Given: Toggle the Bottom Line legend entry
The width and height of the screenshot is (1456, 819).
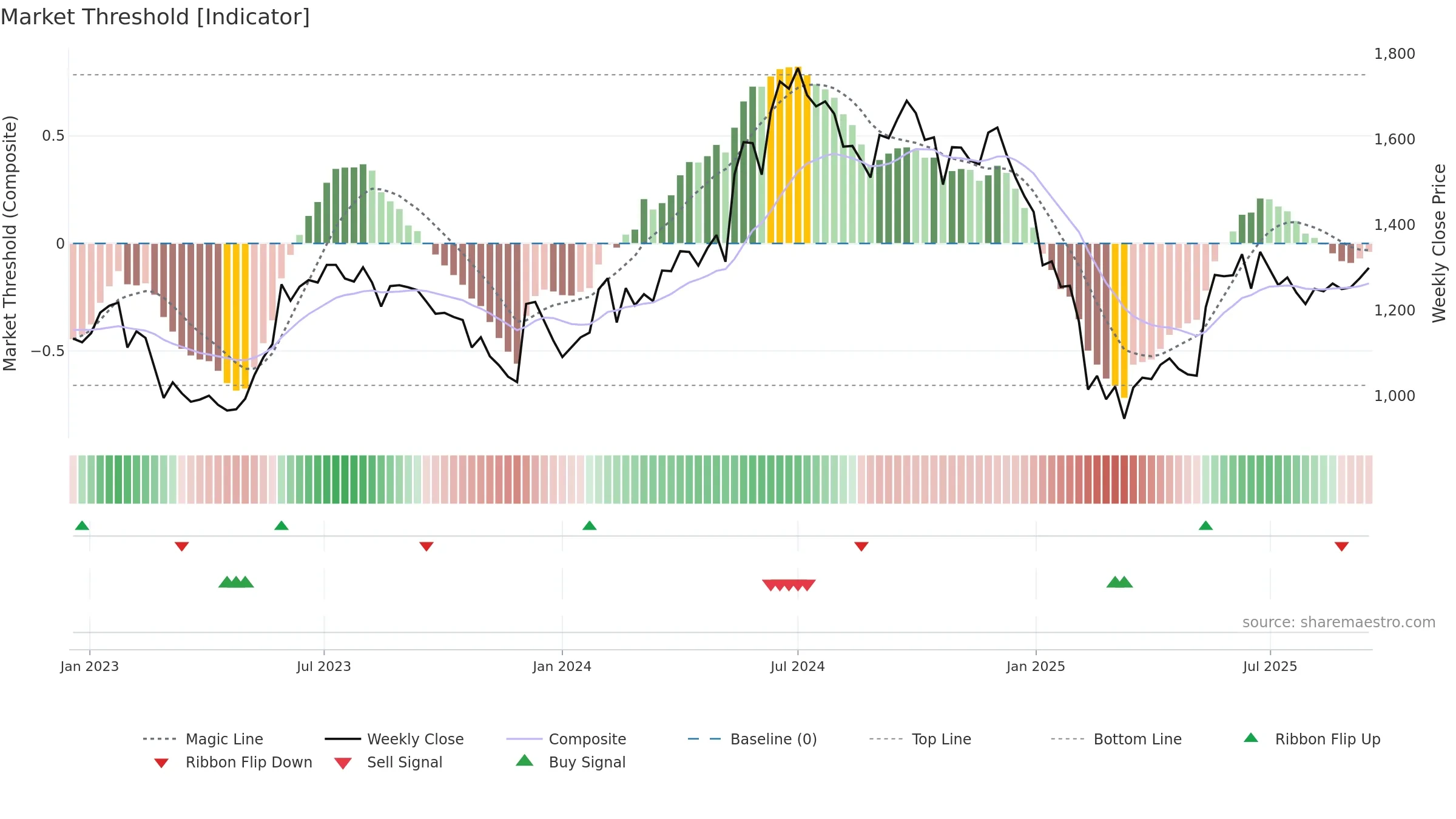Looking at the screenshot, I should tap(1116, 739).
